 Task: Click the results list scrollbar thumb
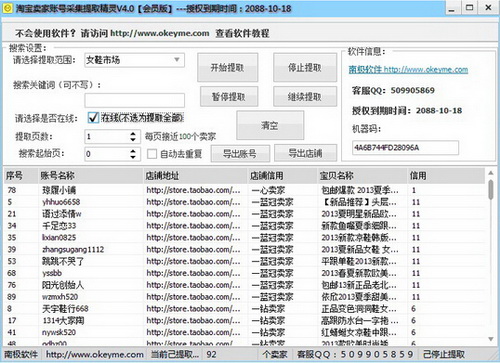[x=491, y=189]
